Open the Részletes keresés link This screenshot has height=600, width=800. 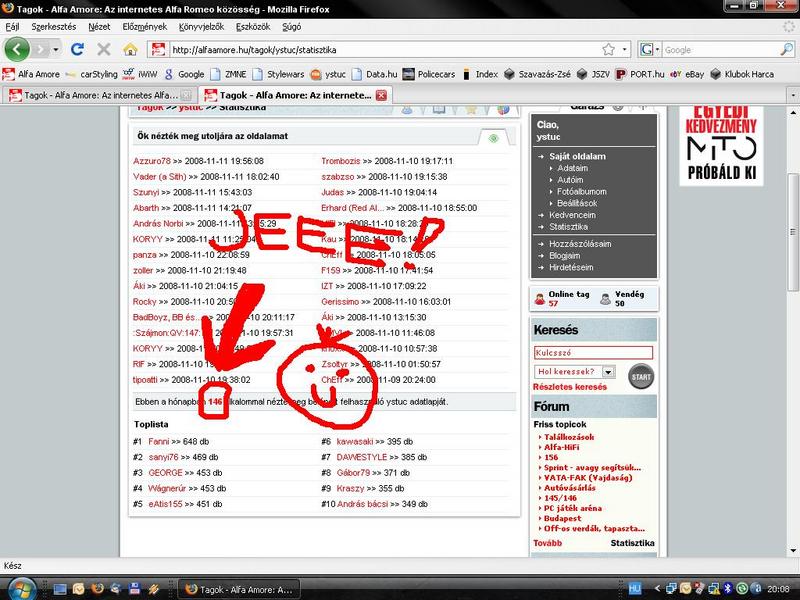[x=570, y=387]
